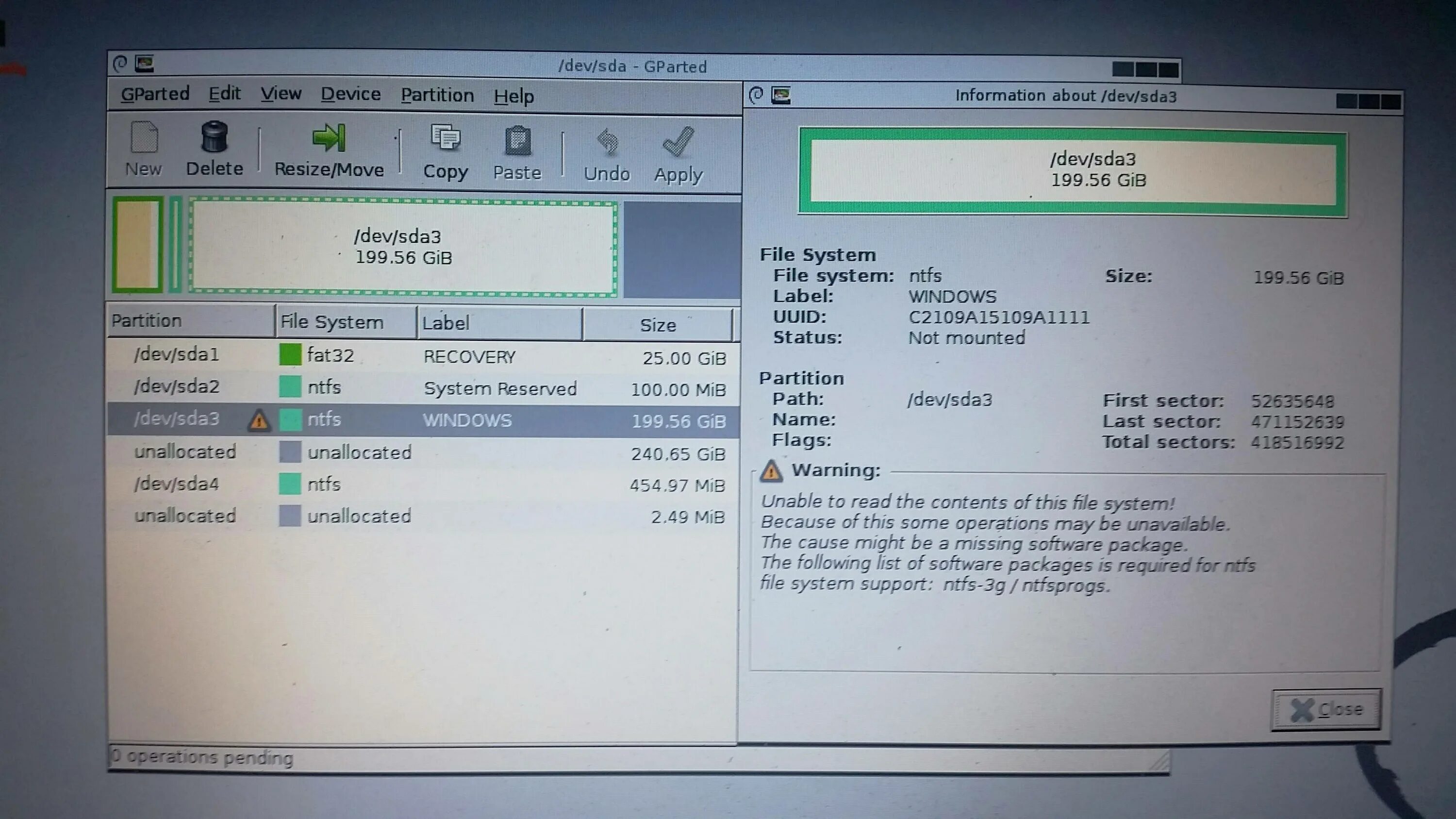Image resolution: width=1456 pixels, height=819 pixels.
Task: Click the Copy toolbar icon
Action: point(446,139)
